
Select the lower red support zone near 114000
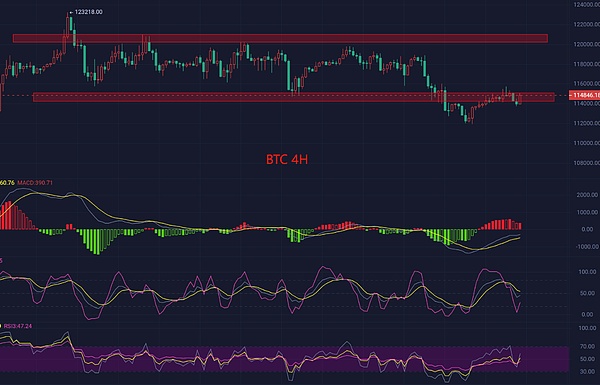click(x=294, y=97)
